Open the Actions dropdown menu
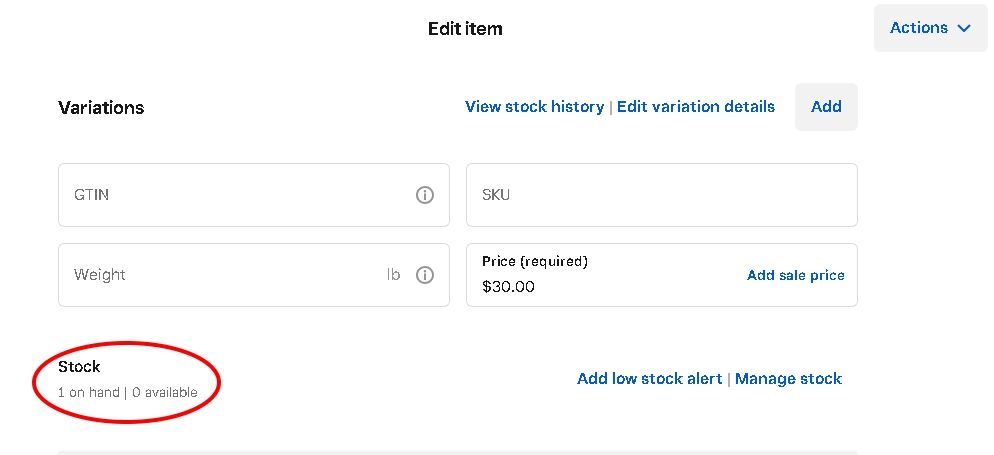This screenshot has height=455, width=994. click(x=919, y=28)
